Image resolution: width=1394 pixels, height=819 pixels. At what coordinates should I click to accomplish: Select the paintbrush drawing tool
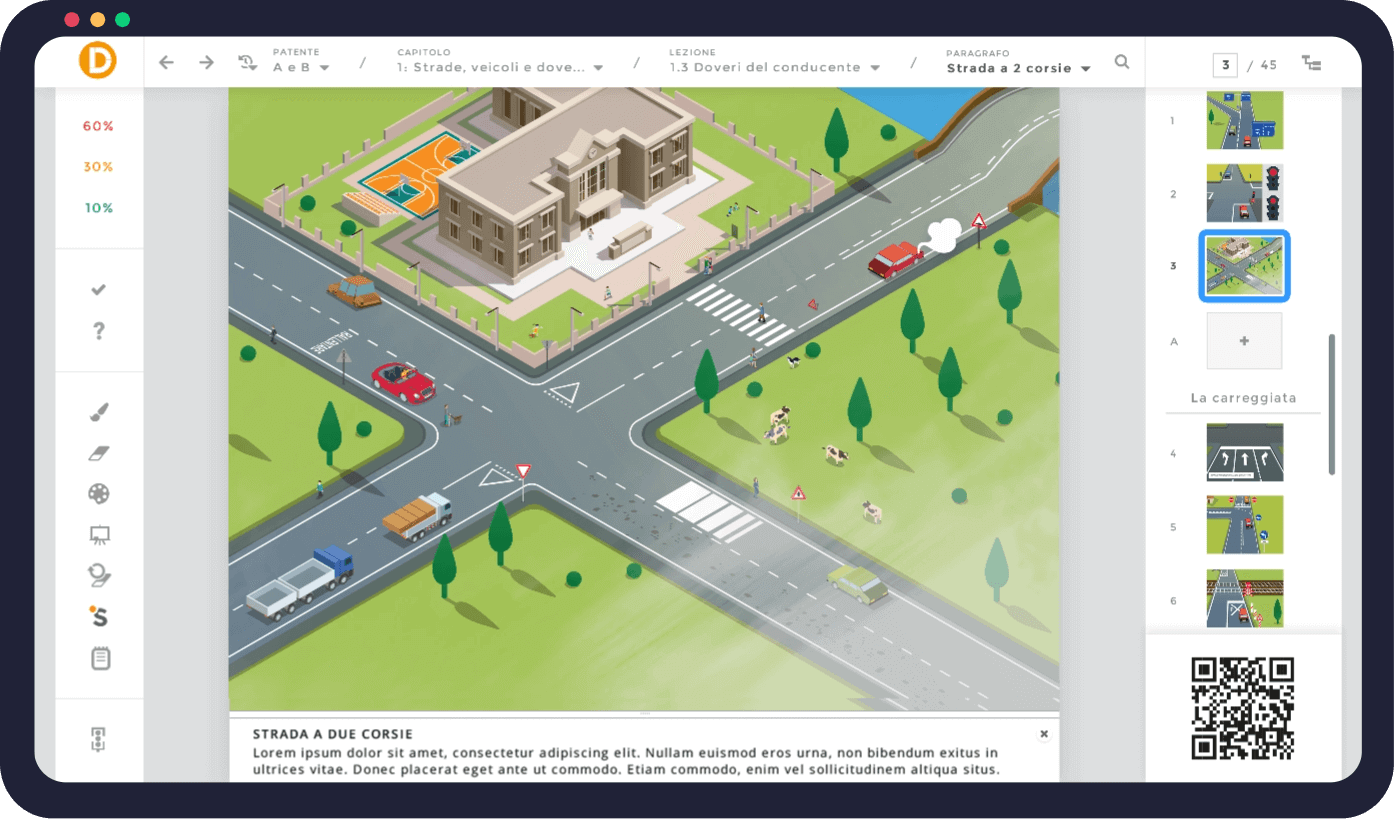tap(99, 412)
